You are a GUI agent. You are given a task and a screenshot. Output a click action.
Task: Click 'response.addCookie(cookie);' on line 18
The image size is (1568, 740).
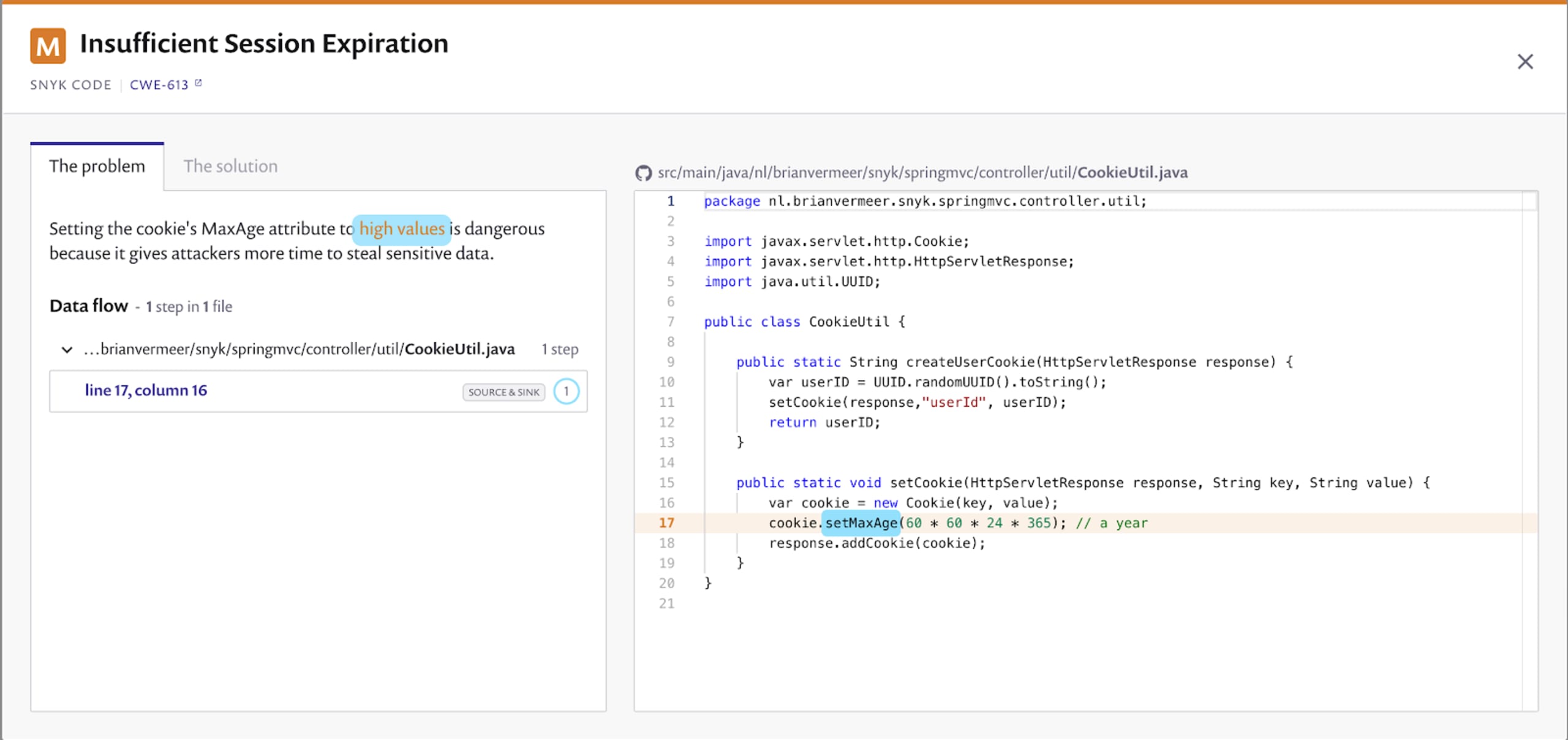tap(877, 543)
